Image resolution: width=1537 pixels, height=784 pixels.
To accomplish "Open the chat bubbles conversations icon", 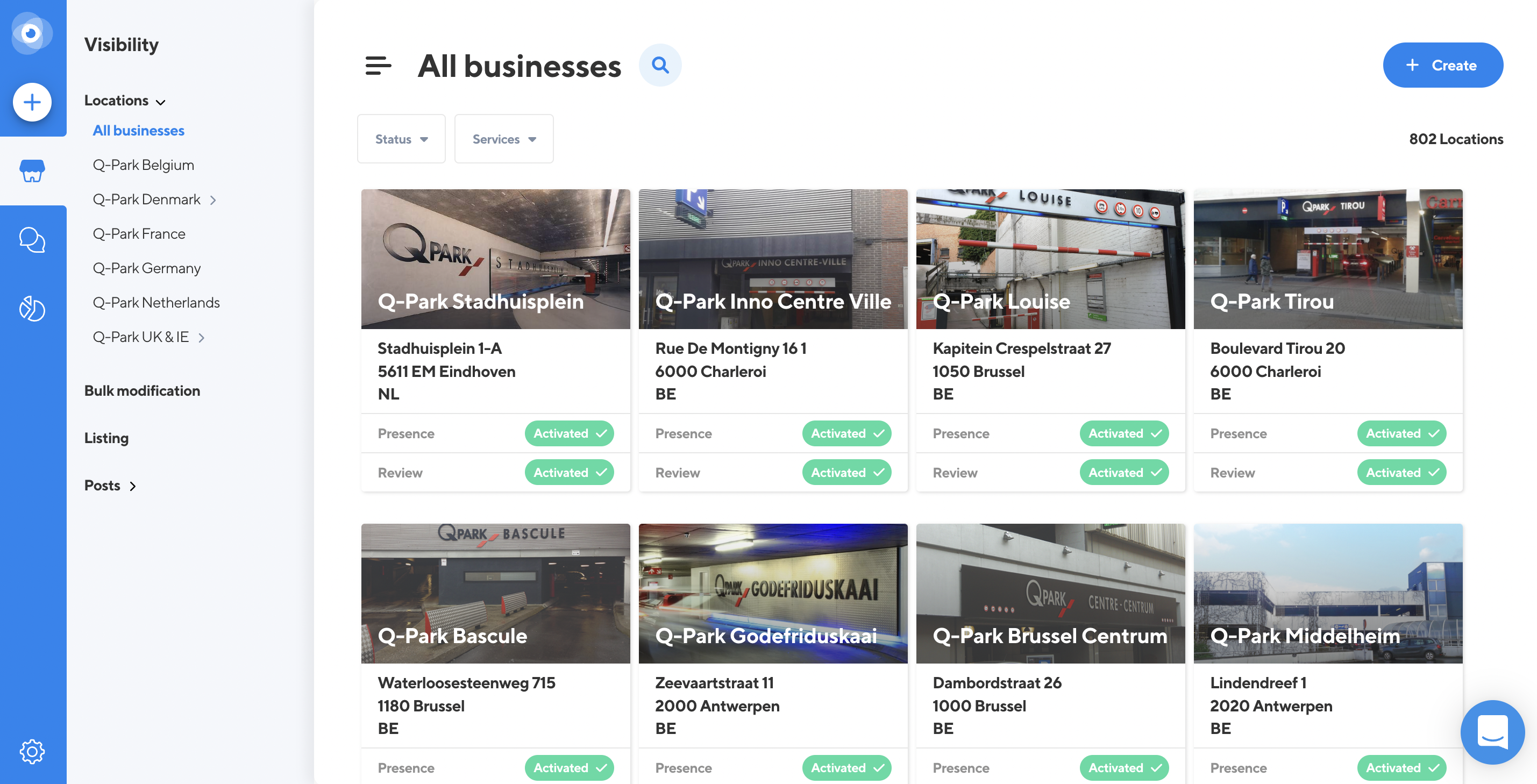I will point(32,240).
